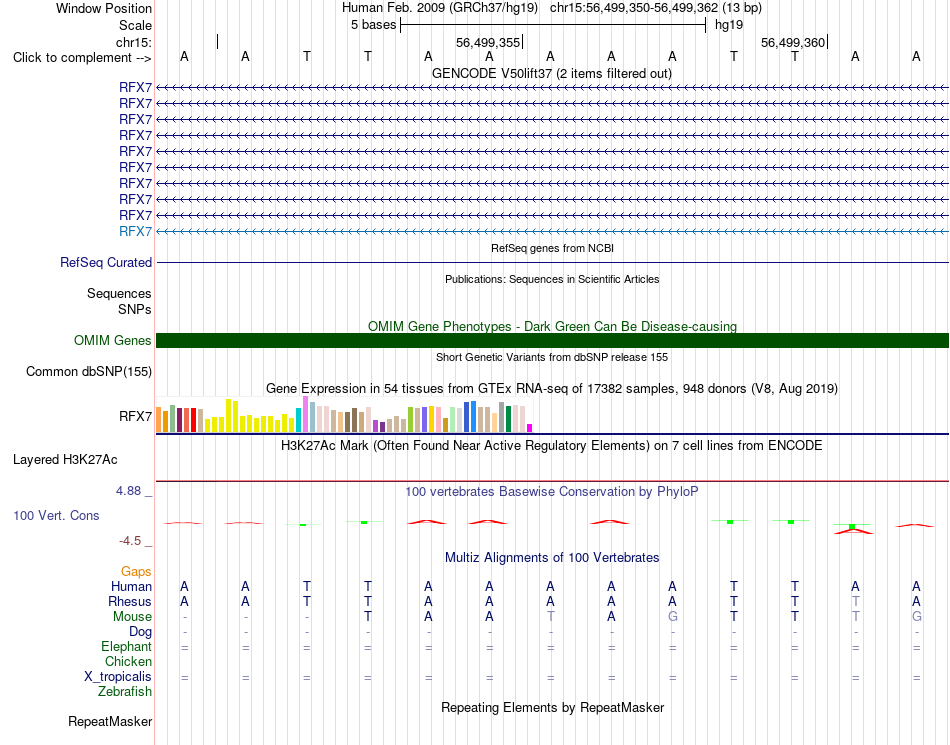Image resolution: width=950 pixels, height=745 pixels.
Task: Open the OMIM Genes label
Action: (113, 340)
